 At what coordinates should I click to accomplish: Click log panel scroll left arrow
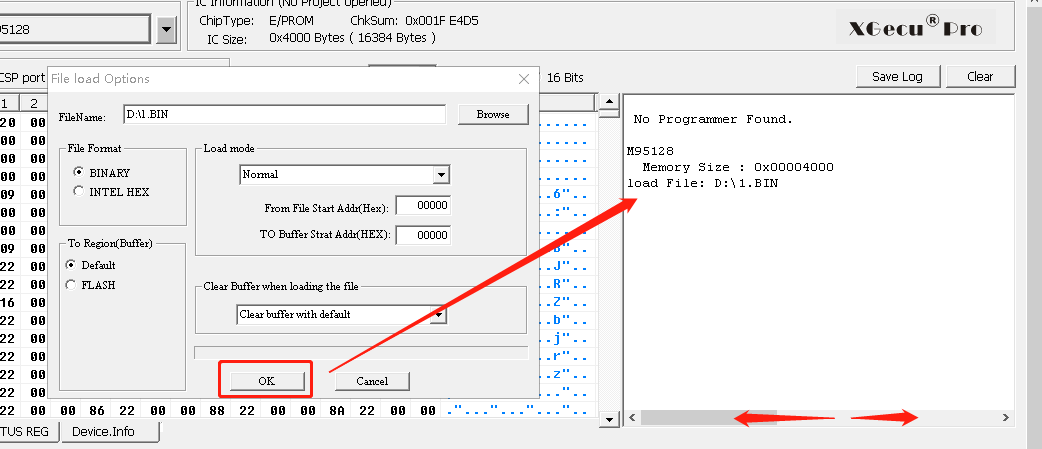632,418
